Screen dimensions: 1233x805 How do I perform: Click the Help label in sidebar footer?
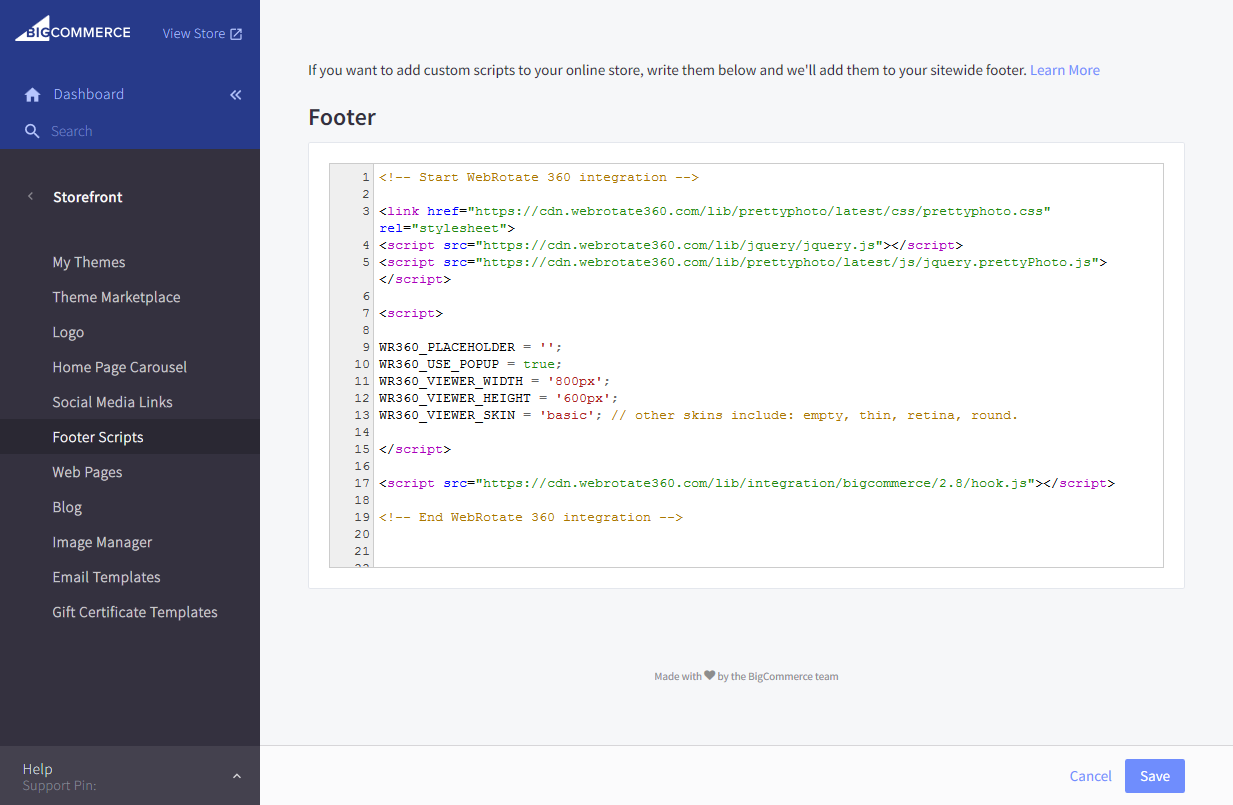click(x=37, y=769)
